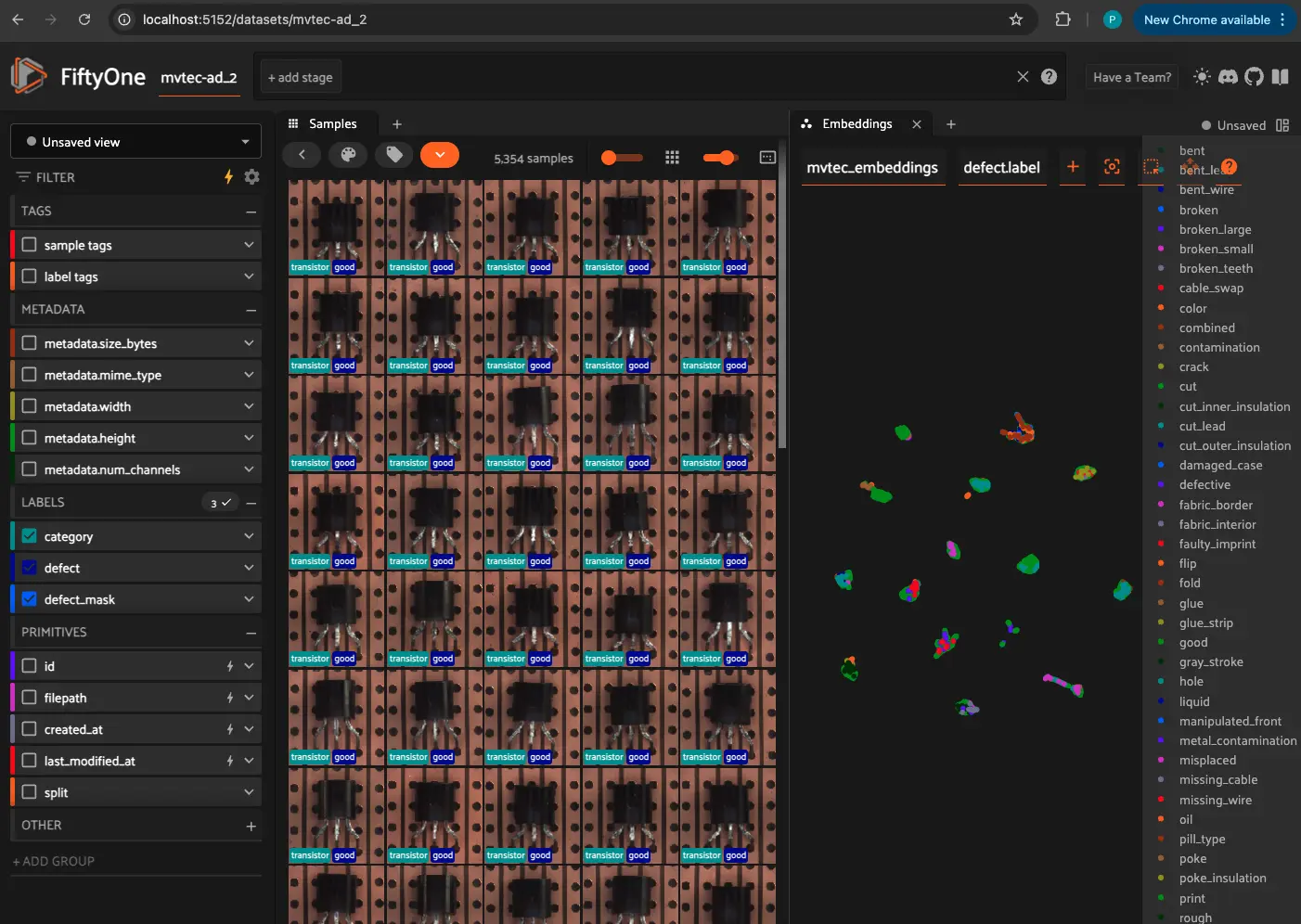Open the documentation book icon
This screenshot has height=924, width=1301.
click(x=1281, y=77)
